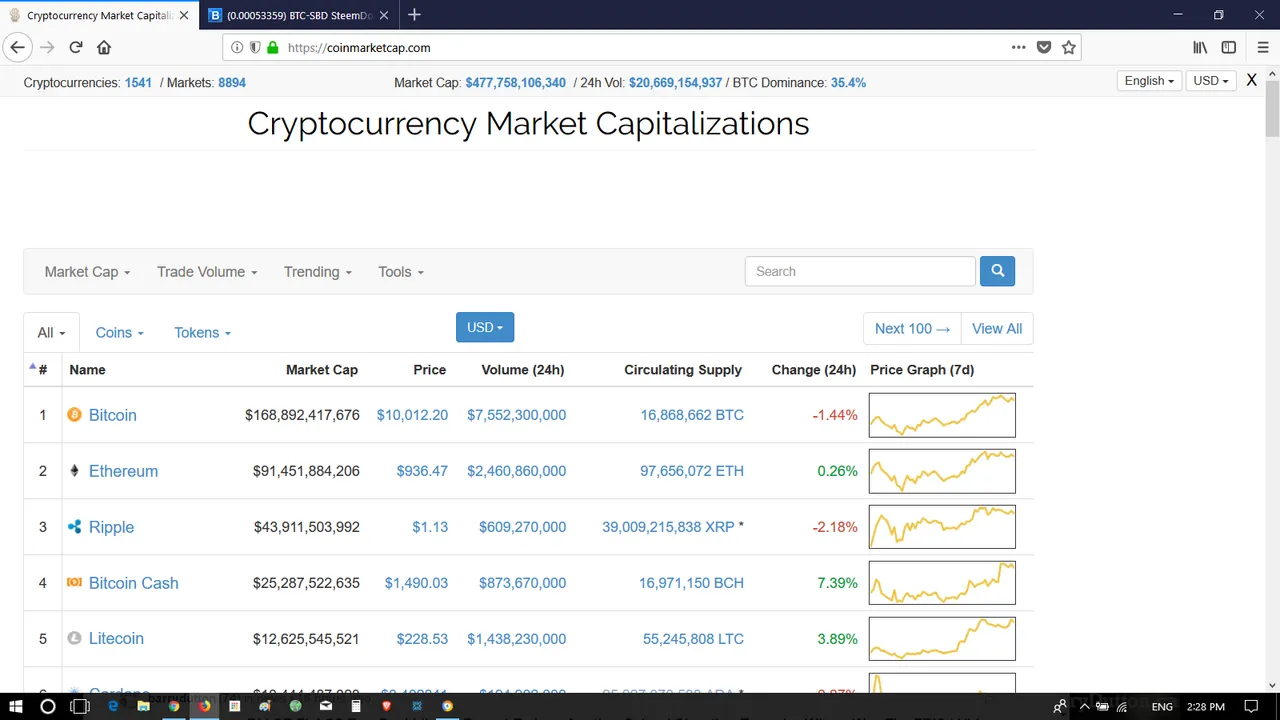Viewport: 1280px width, 720px height.
Task: Open the blue USD currency dropdown button
Action: [485, 327]
